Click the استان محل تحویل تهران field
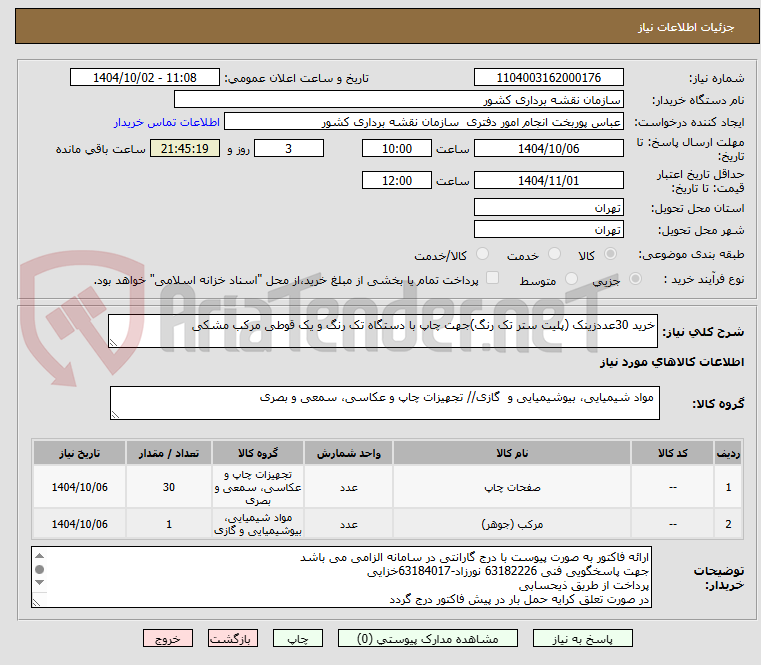761x665 pixels. [548, 208]
